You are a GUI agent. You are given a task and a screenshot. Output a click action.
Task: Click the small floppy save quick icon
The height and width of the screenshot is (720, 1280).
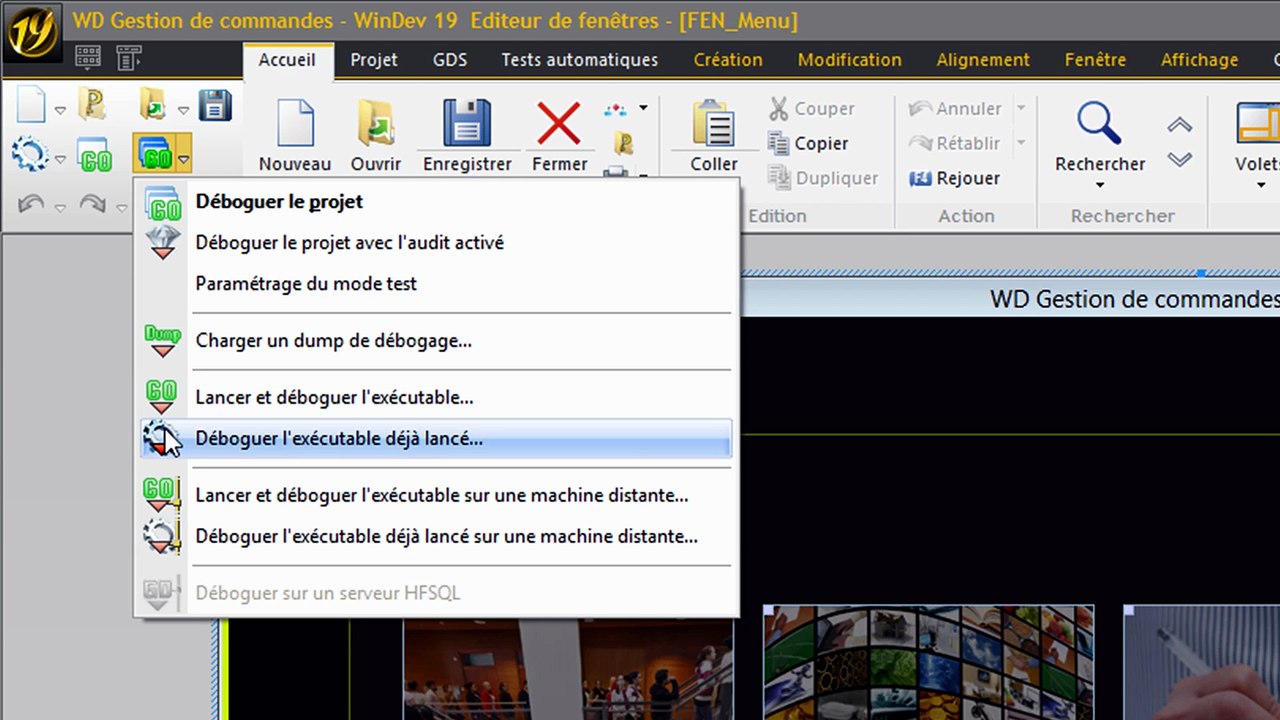[215, 105]
